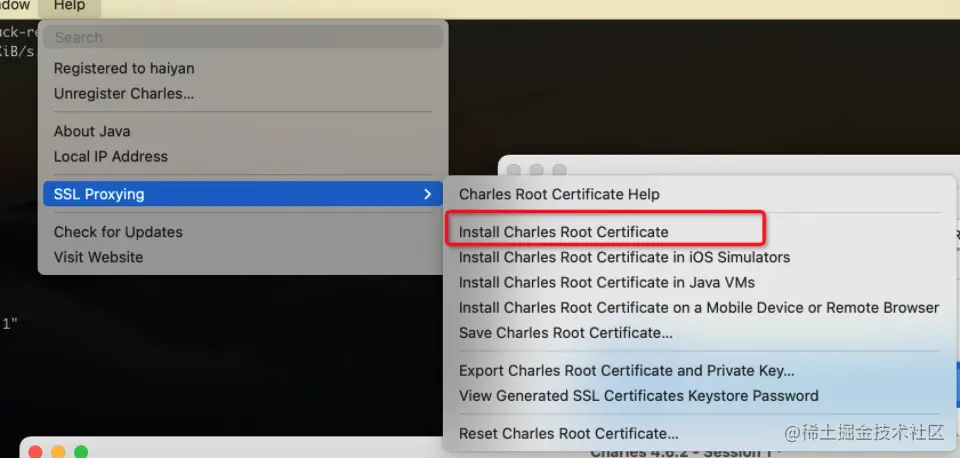960x458 pixels.
Task: Choose Install Charles Root Certificate
Action: pyautogui.click(x=699, y=232)
